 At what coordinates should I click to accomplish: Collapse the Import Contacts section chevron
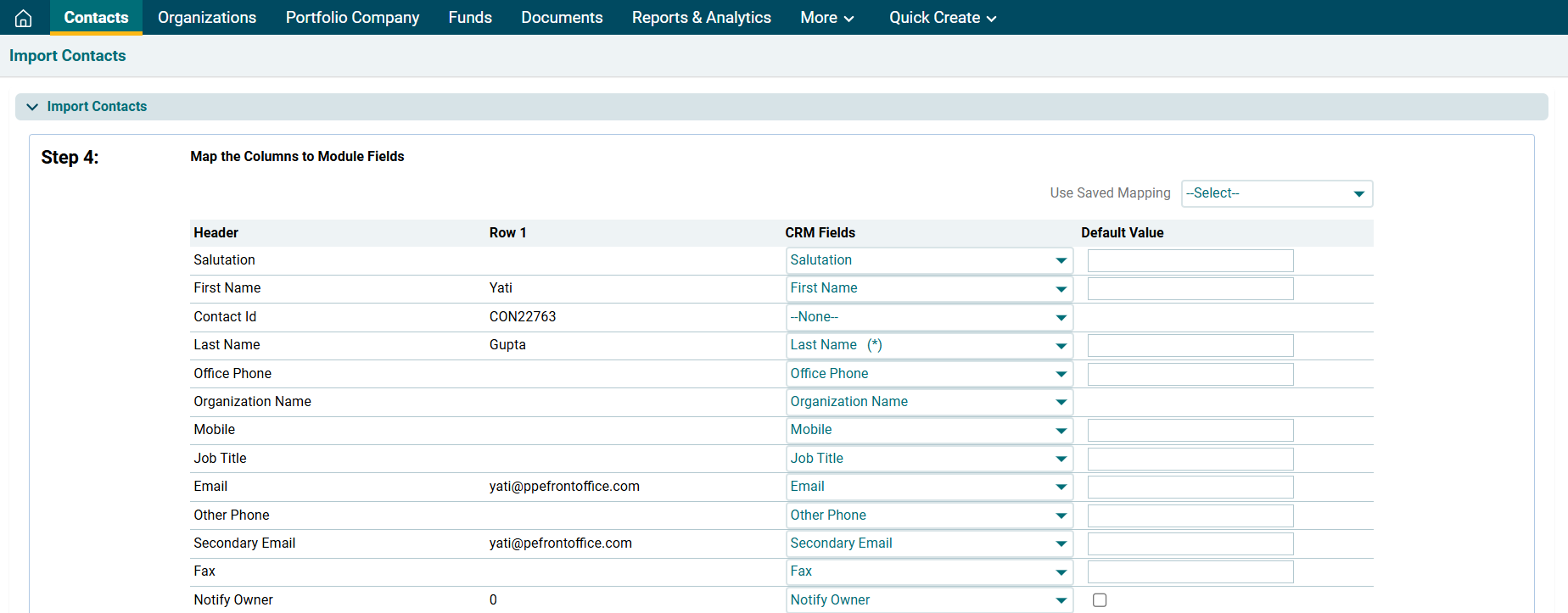coord(32,107)
